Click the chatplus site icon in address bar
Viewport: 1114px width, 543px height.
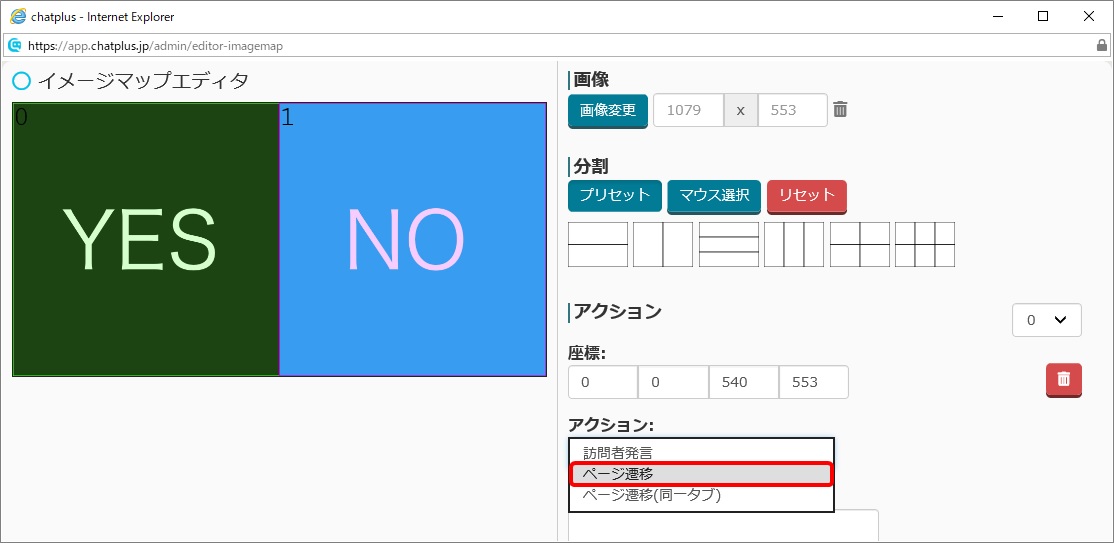(x=14, y=45)
